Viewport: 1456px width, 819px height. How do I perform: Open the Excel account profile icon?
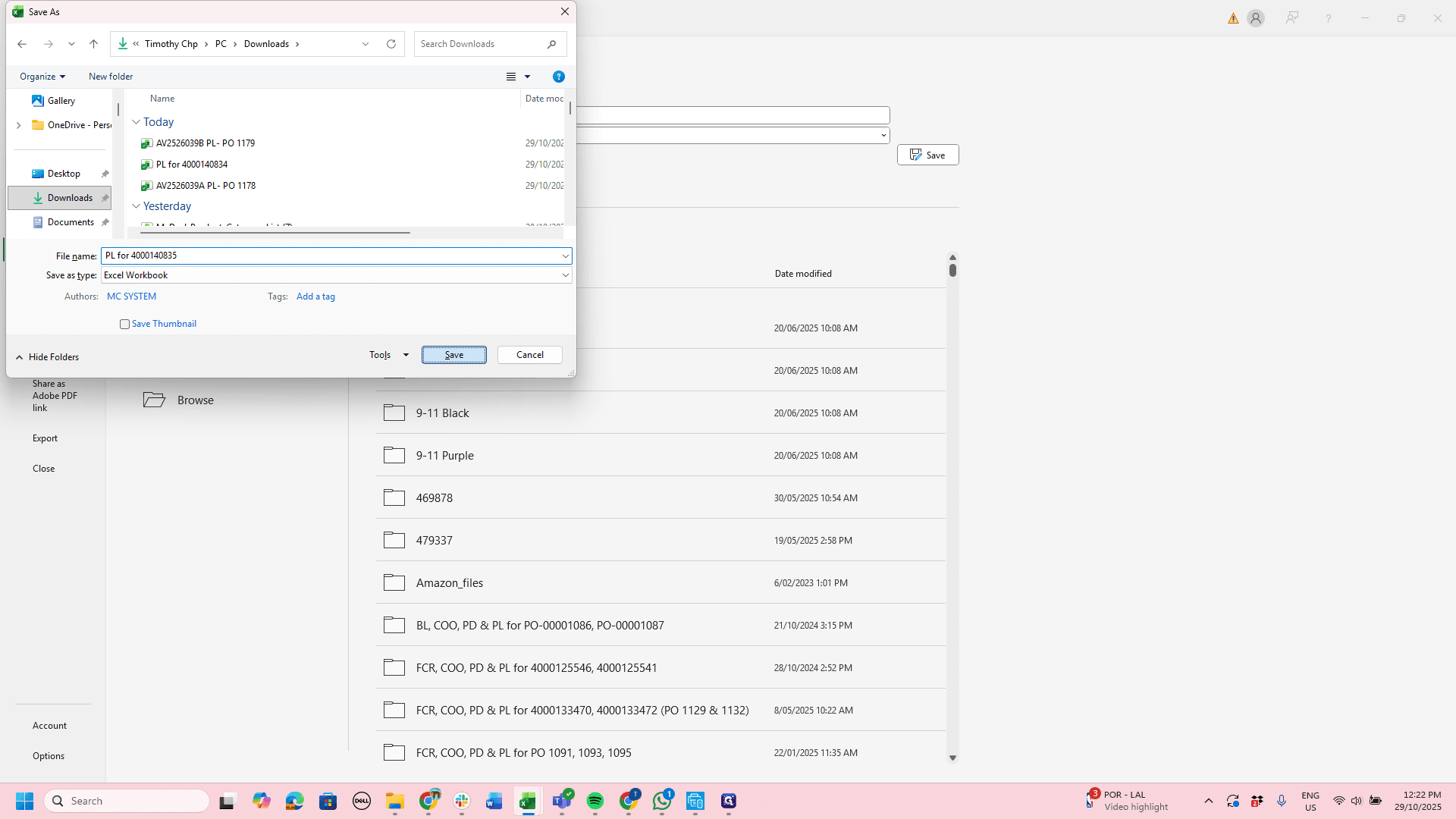(x=1256, y=18)
